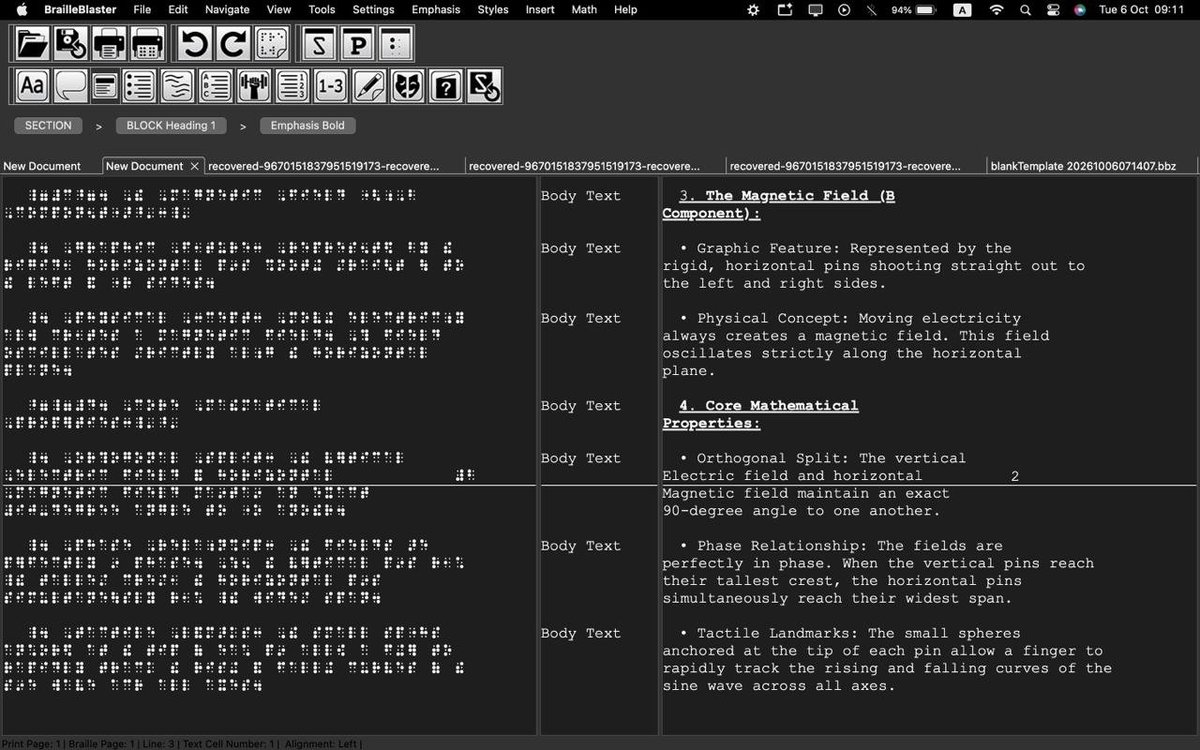The width and height of the screenshot is (1200, 750).
Task: Click the theater masks icon
Action: (x=407, y=86)
